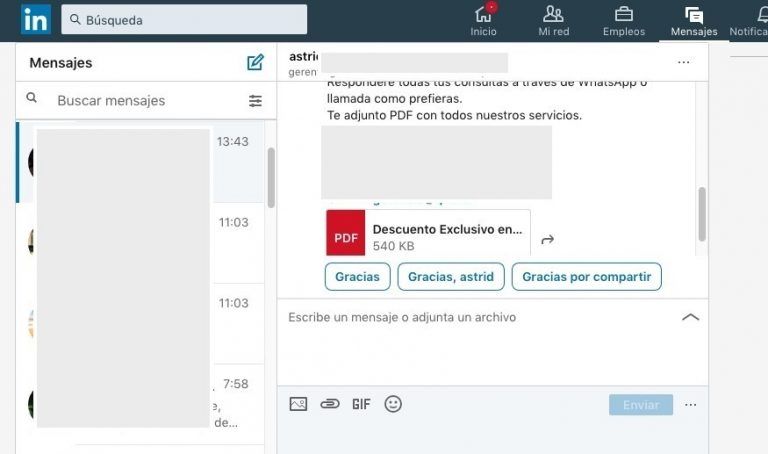Open the Notificaciones bell tab
This screenshot has width=768, height=454.
pyautogui.click(x=750, y=21)
